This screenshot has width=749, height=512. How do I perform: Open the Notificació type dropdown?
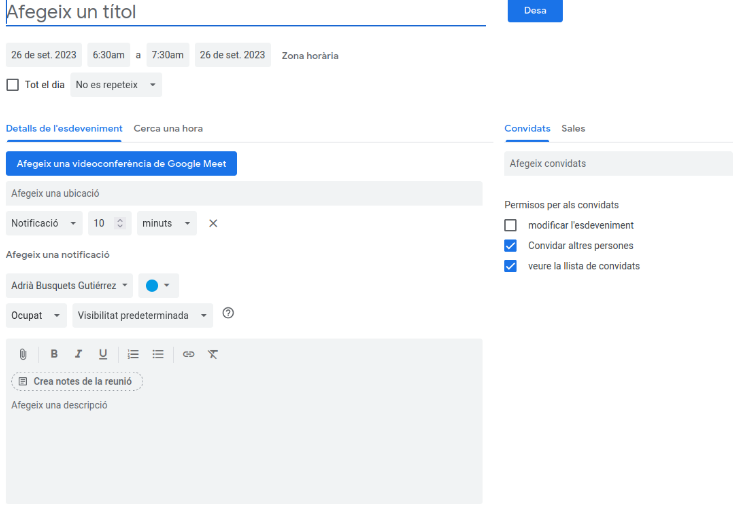pos(44,223)
